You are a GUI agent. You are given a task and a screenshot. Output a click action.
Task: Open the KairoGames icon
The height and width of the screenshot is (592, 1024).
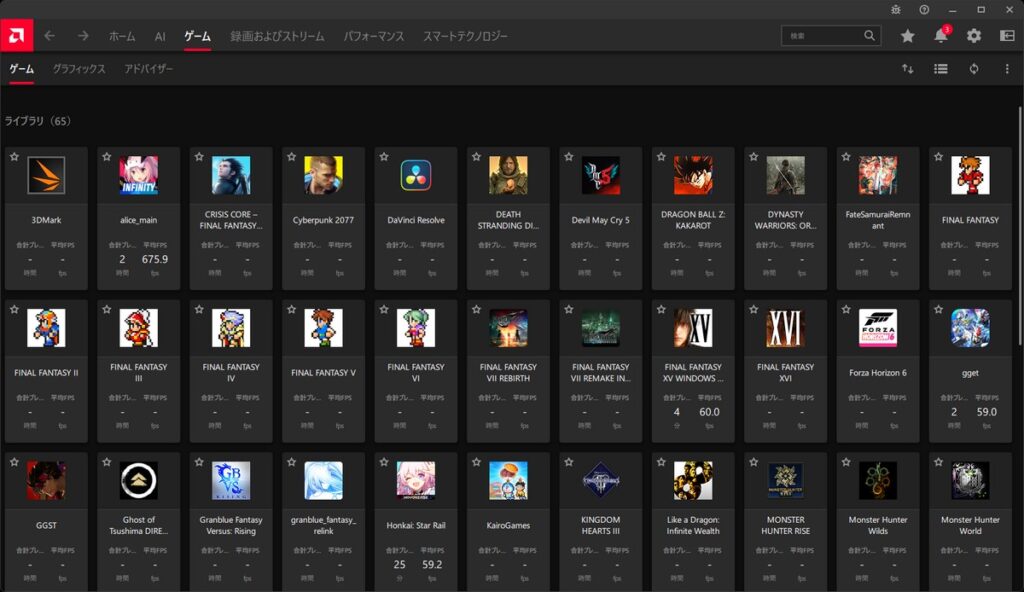pos(508,480)
